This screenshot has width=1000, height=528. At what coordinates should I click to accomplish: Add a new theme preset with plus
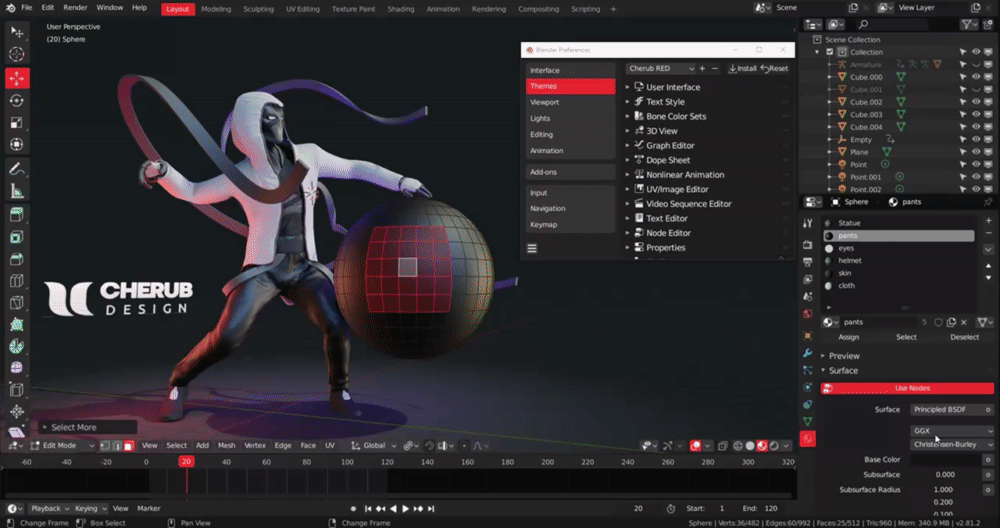tap(702, 68)
